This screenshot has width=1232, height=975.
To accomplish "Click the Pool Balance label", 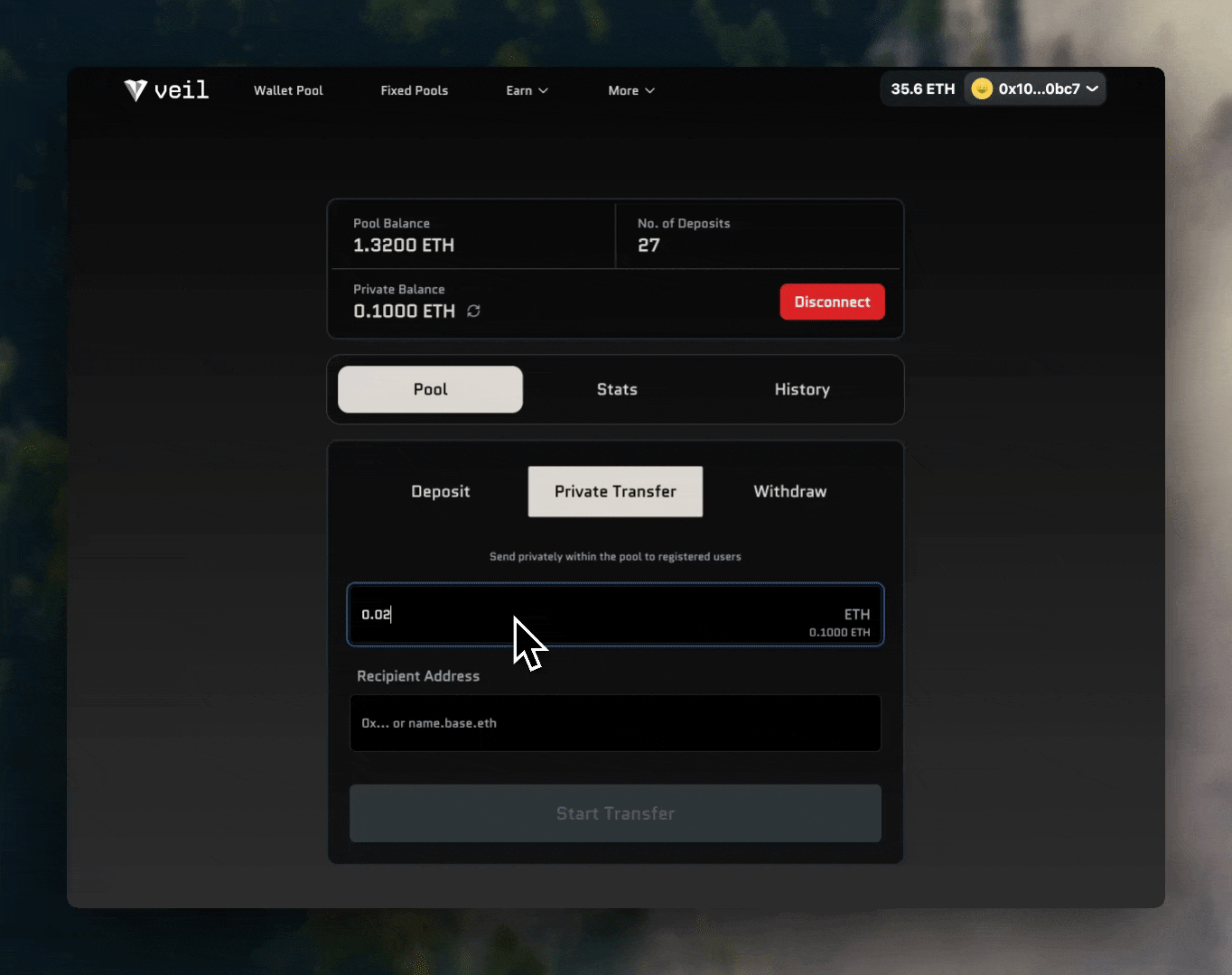I will pyautogui.click(x=391, y=223).
